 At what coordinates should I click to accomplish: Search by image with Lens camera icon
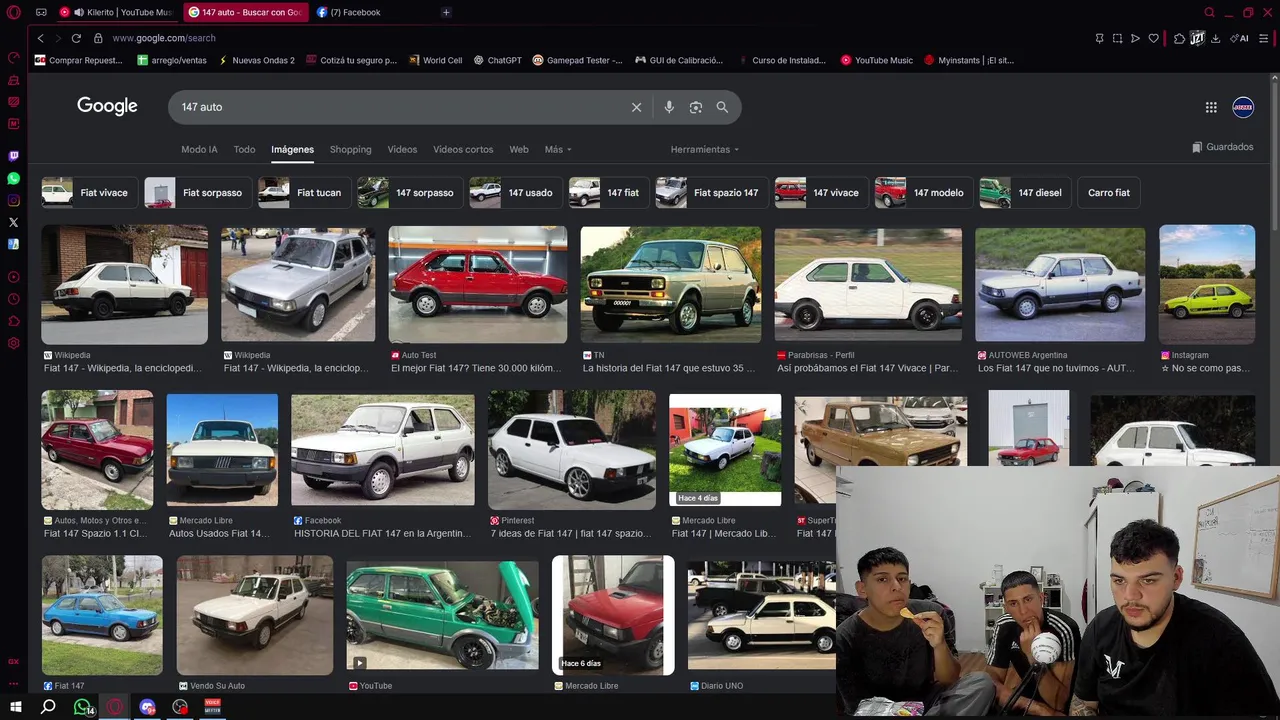[696, 107]
